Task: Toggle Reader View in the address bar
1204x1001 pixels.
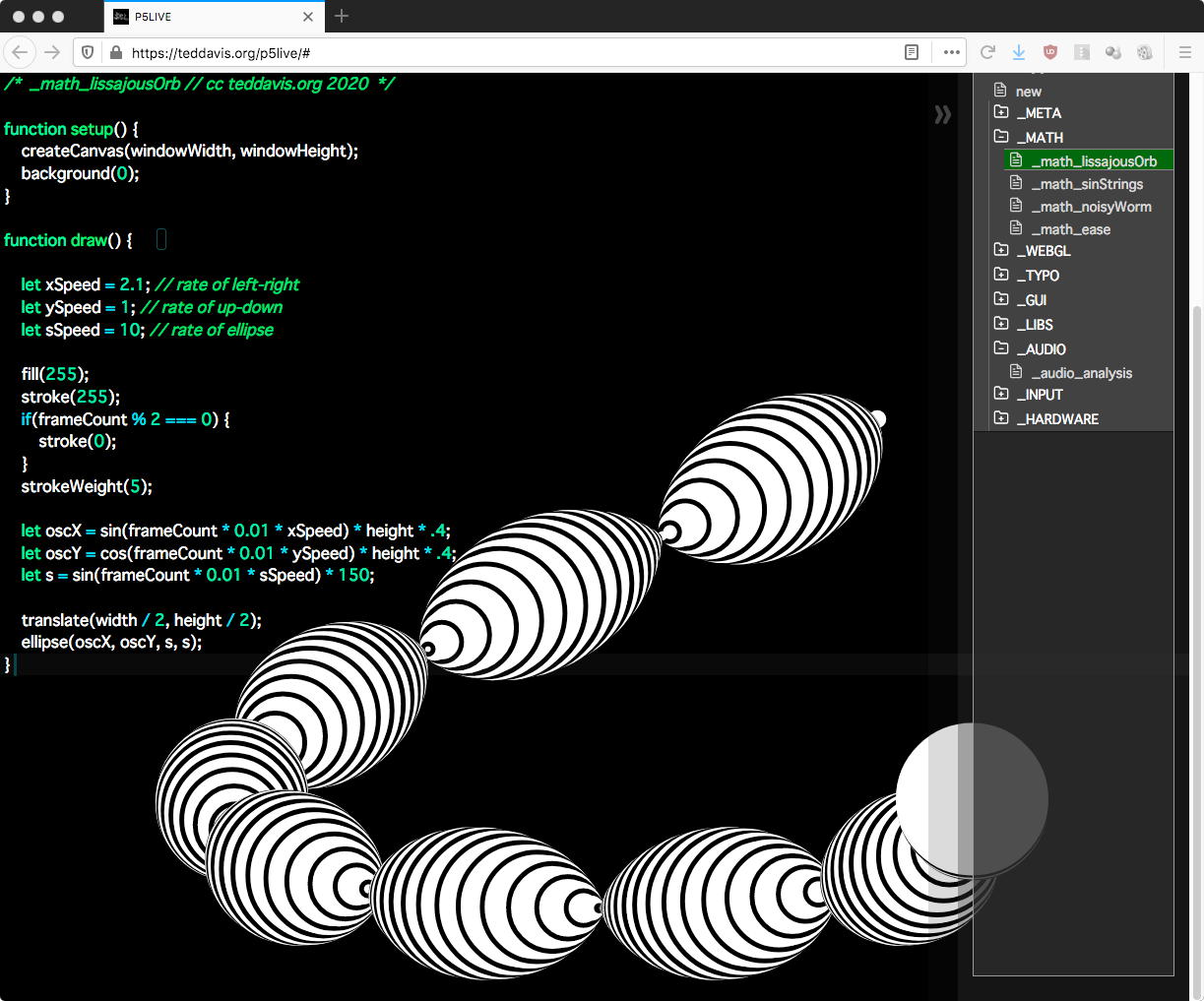Action: click(912, 52)
